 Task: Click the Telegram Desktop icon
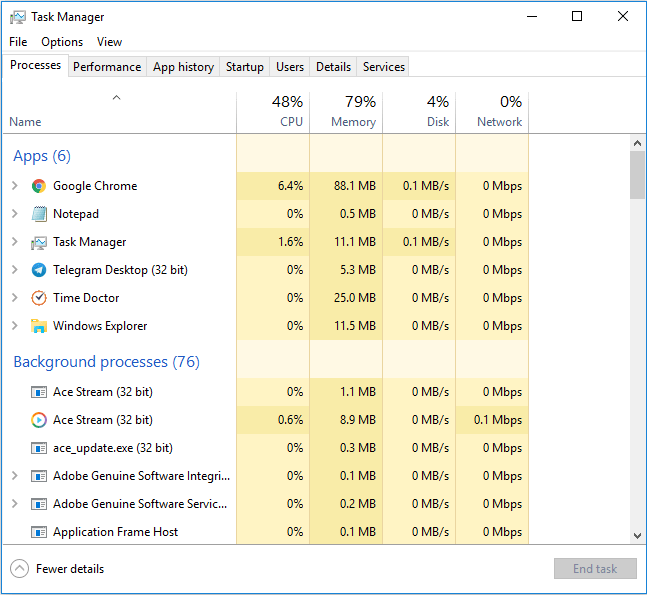click(x=39, y=270)
